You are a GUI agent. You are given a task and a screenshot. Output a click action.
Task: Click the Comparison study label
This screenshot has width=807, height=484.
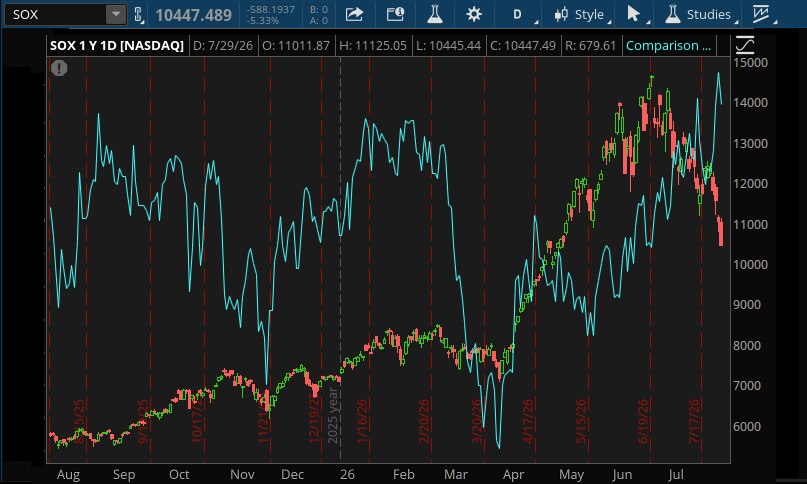click(x=668, y=46)
